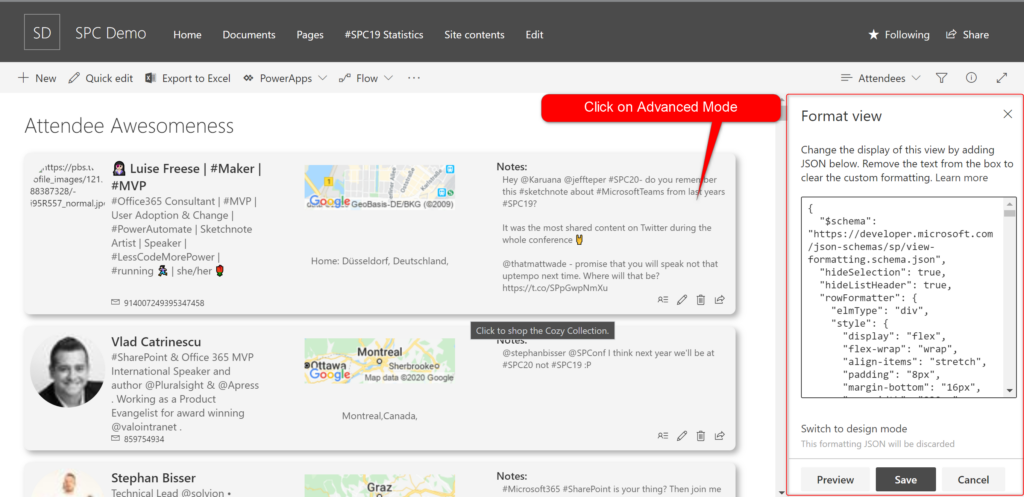Click the edit pencil on Vlad Catrinescu card

tap(682, 436)
